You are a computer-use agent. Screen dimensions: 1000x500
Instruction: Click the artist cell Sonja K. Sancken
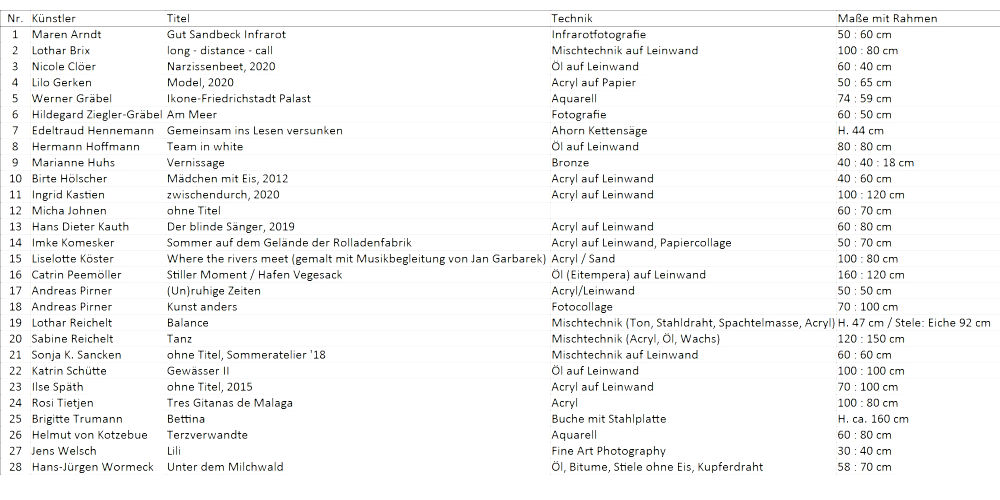tap(77, 354)
